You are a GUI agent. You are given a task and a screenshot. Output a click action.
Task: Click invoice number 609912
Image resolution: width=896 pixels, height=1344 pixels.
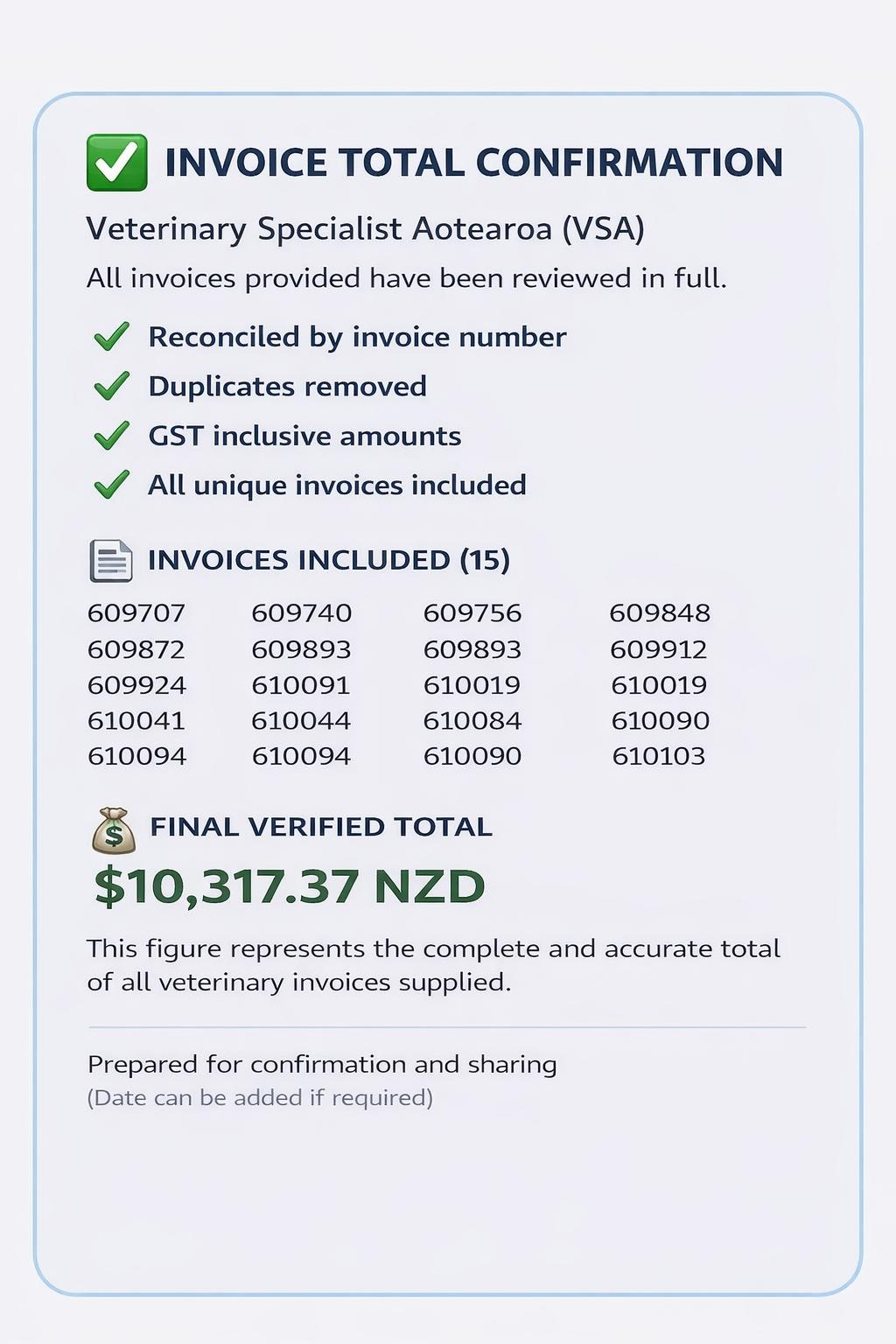[659, 649]
